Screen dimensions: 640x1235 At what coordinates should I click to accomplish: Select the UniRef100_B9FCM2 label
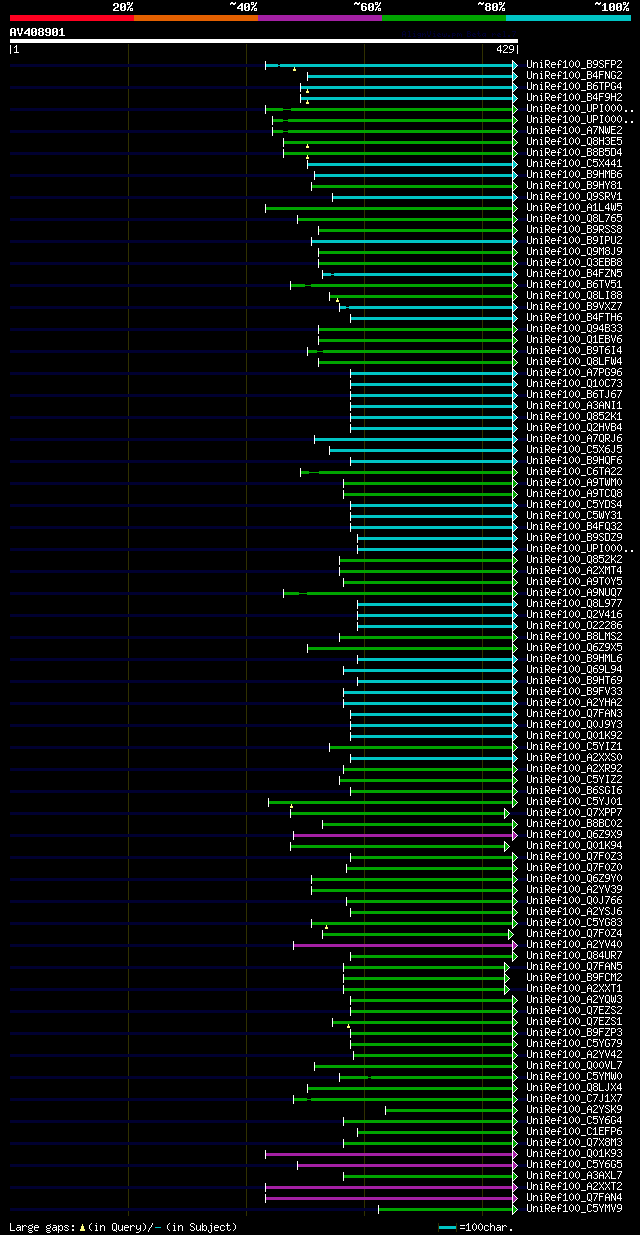(x=574, y=977)
